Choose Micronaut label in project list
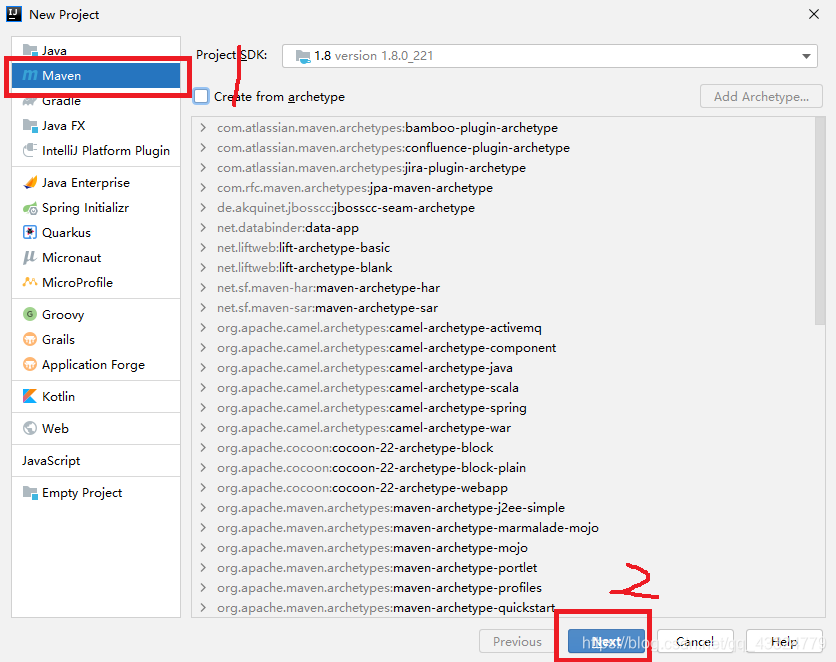The width and height of the screenshot is (836, 662). tap(71, 257)
